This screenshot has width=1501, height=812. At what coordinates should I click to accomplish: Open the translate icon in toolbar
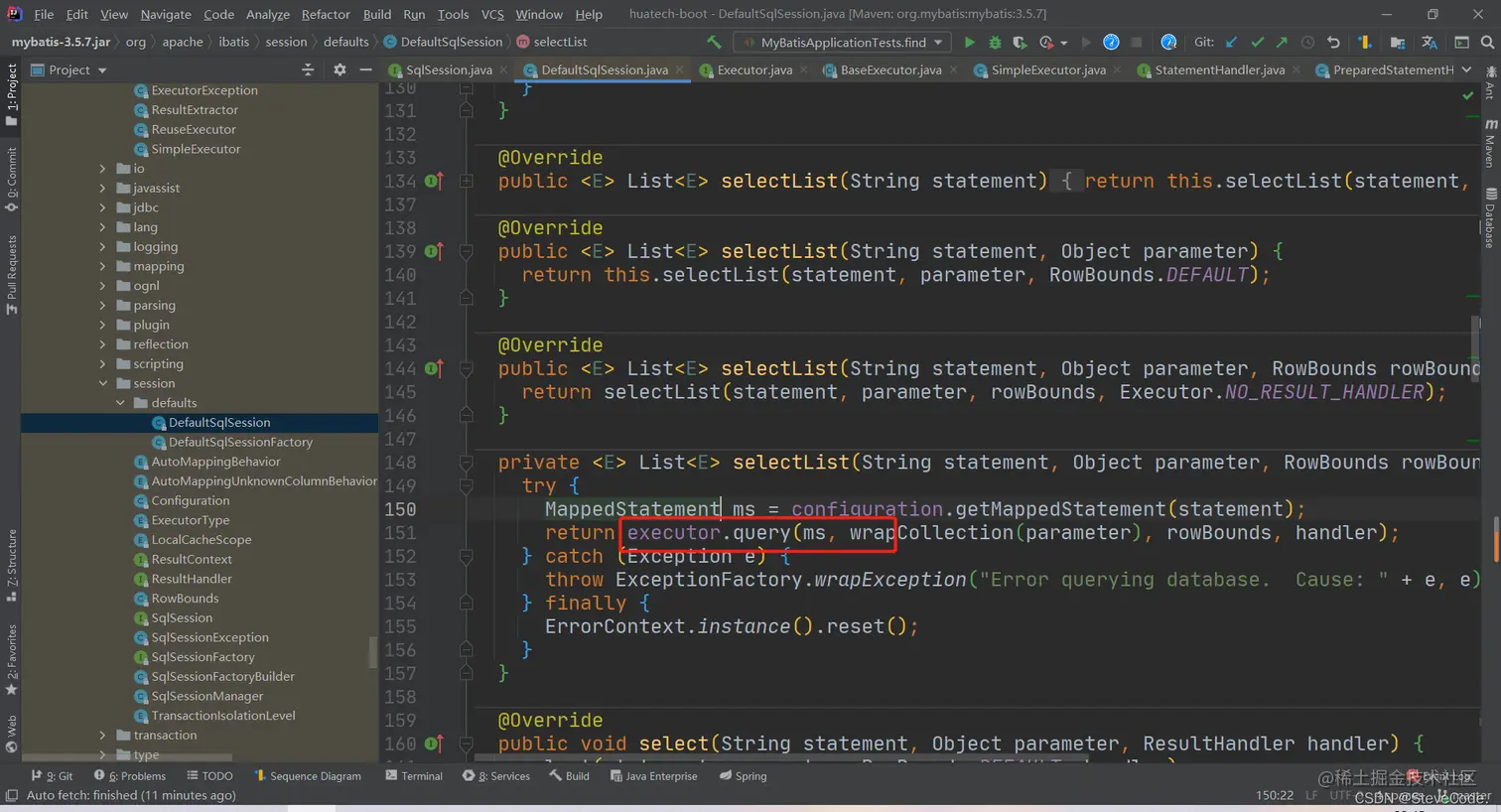pyautogui.click(x=1429, y=42)
